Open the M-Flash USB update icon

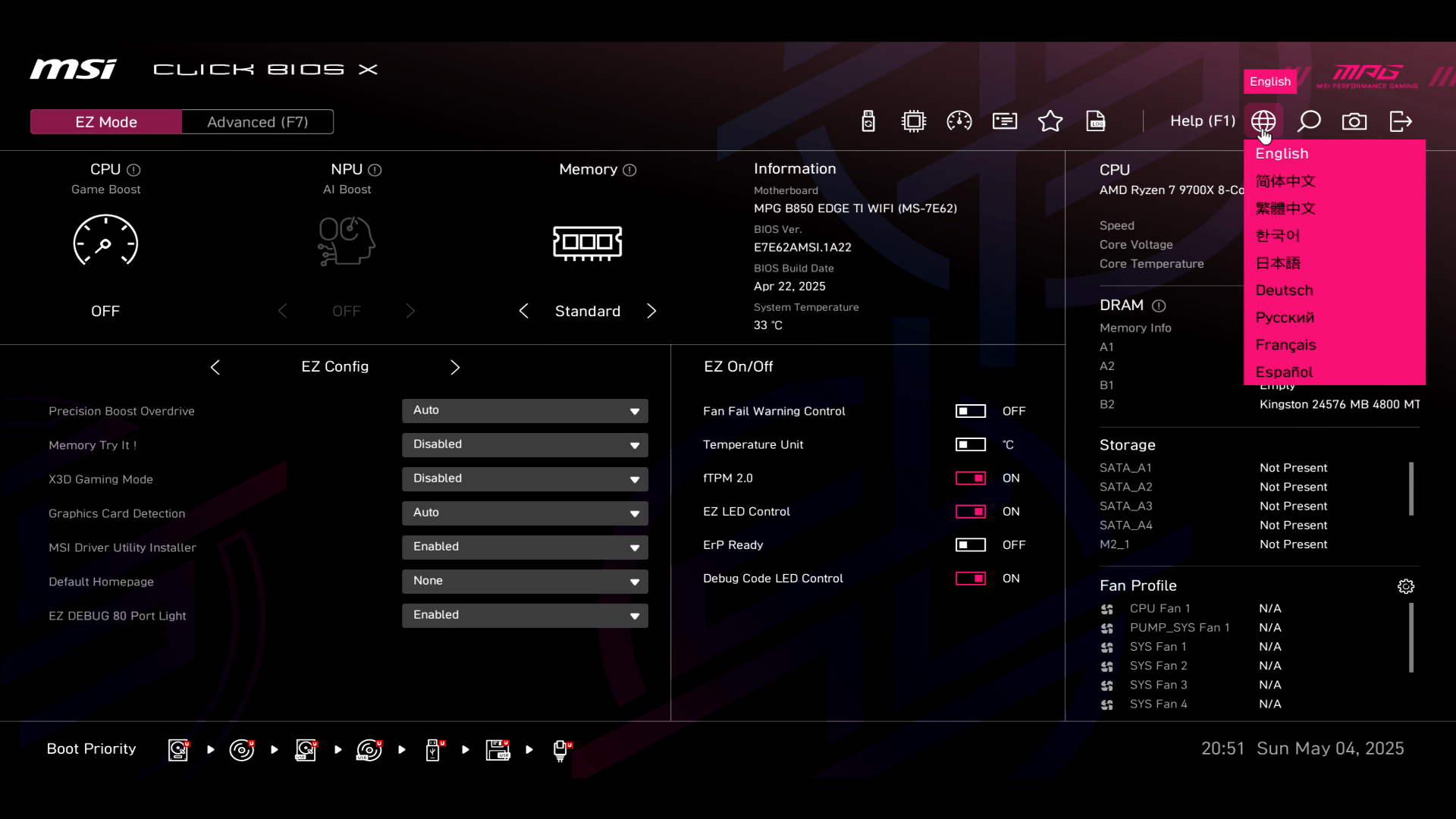[868, 121]
